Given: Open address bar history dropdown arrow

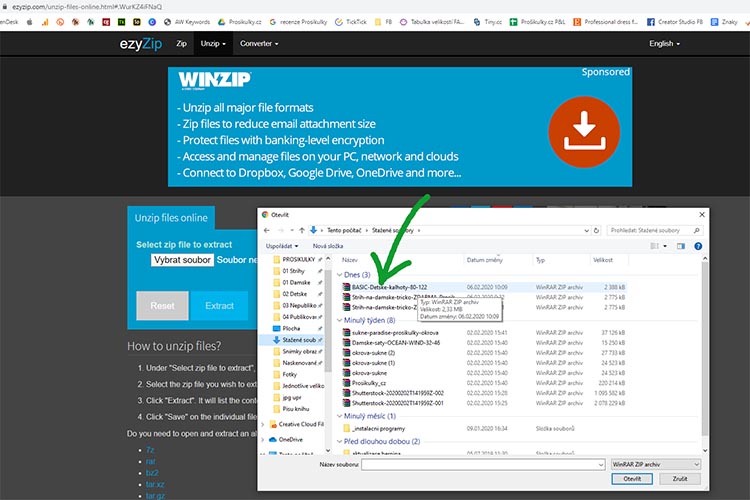Looking at the screenshot, I should 586,231.
